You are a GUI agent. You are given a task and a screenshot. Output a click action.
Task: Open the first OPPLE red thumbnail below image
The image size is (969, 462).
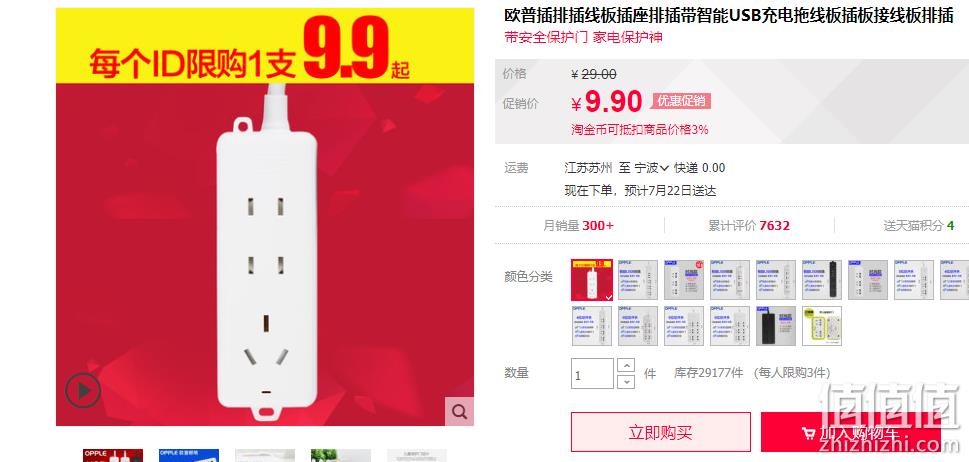113,456
